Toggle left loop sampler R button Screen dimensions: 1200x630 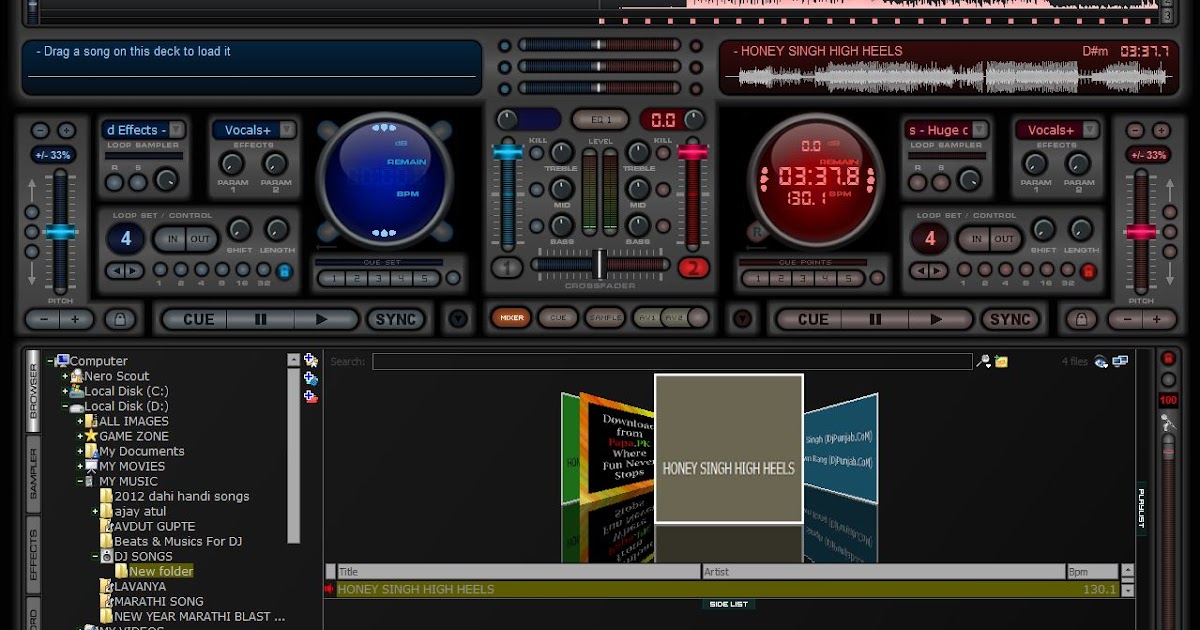point(115,182)
